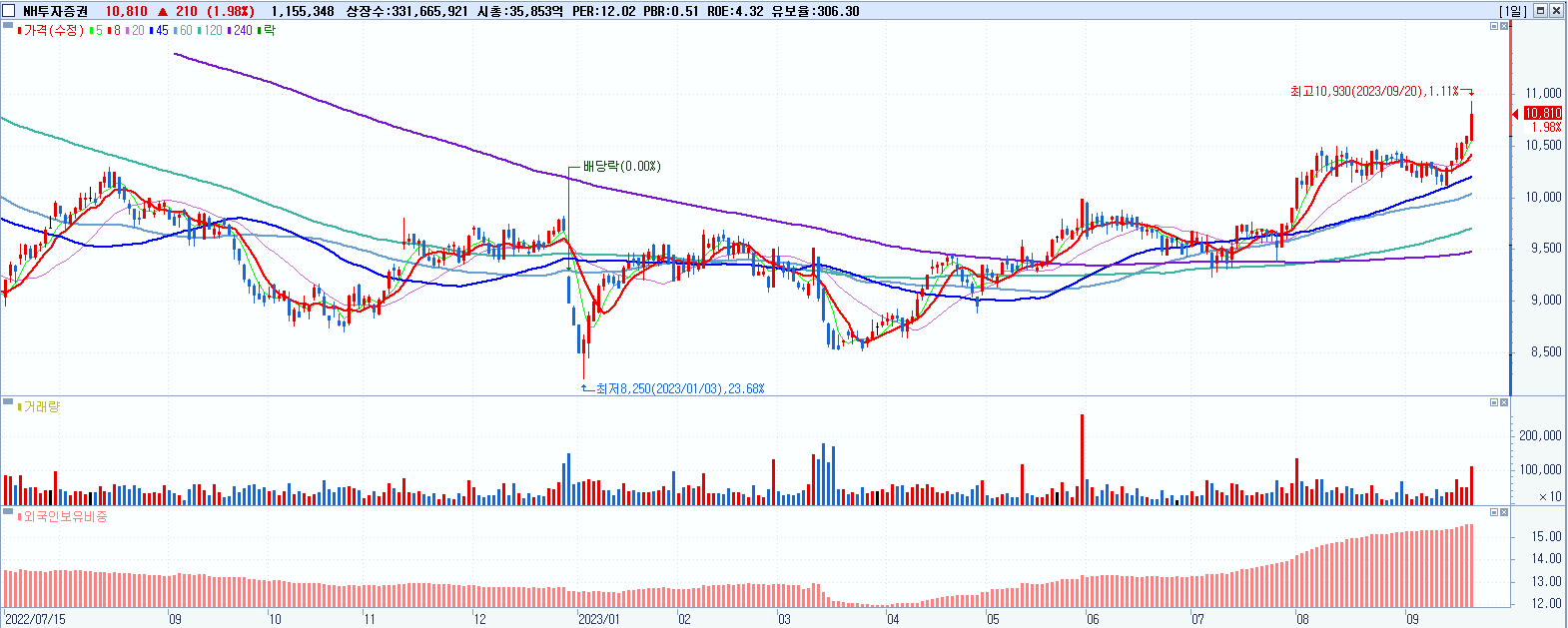Select the 5-day moving average legend
This screenshot has height=628, width=1568.
[x=97, y=31]
